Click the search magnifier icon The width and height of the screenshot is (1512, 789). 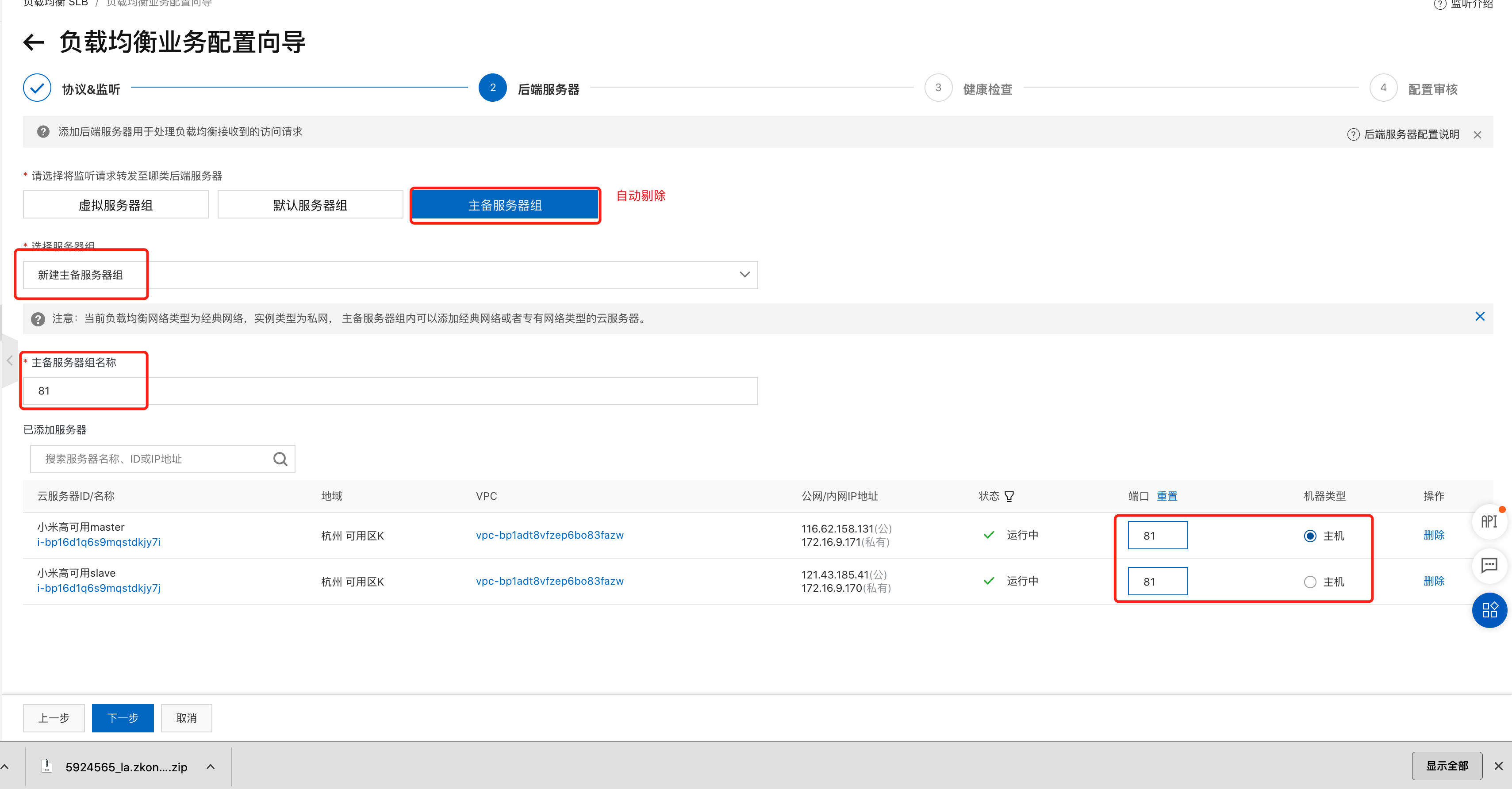point(280,459)
